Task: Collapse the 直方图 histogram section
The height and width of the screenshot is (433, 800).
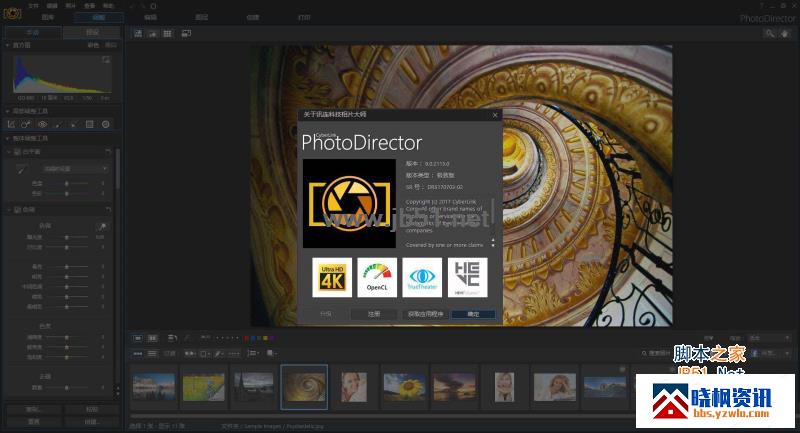Action: [8, 45]
